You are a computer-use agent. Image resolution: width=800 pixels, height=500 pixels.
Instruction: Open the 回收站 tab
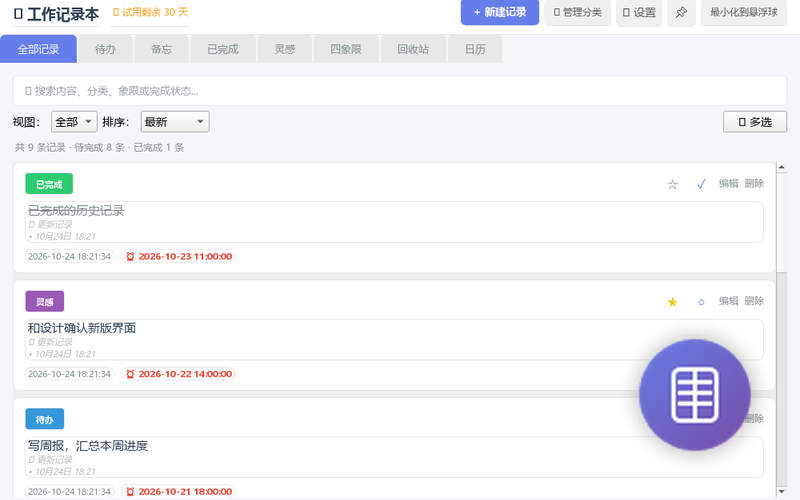(x=413, y=49)
